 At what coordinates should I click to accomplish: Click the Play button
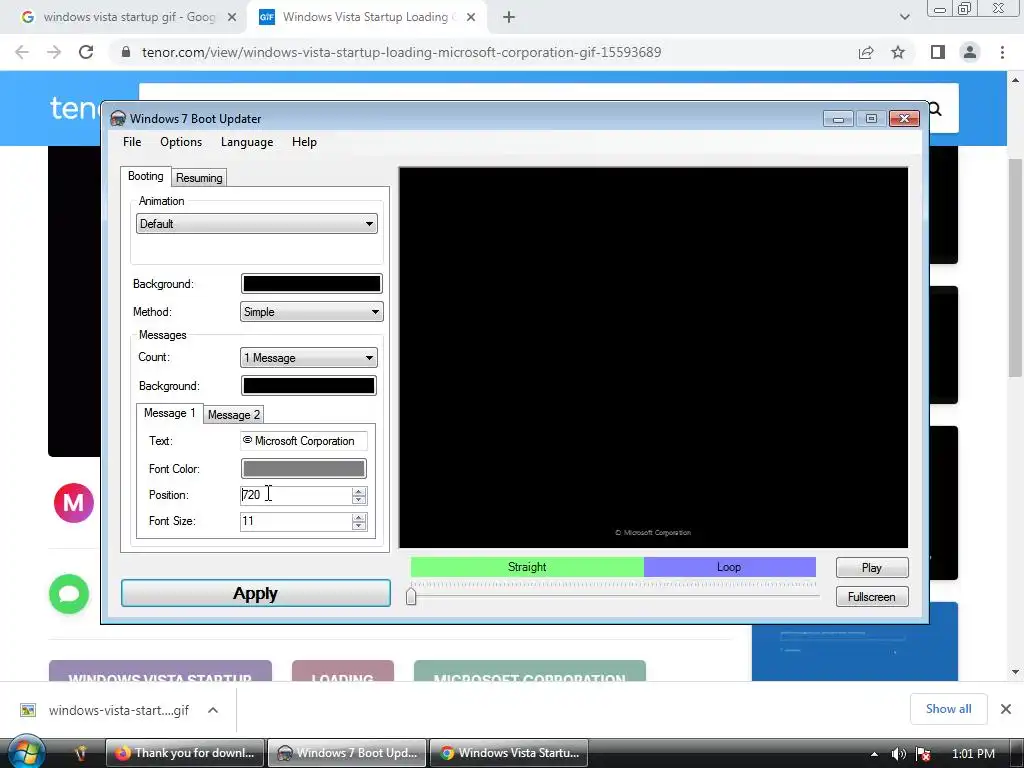(x=872, y=568)
